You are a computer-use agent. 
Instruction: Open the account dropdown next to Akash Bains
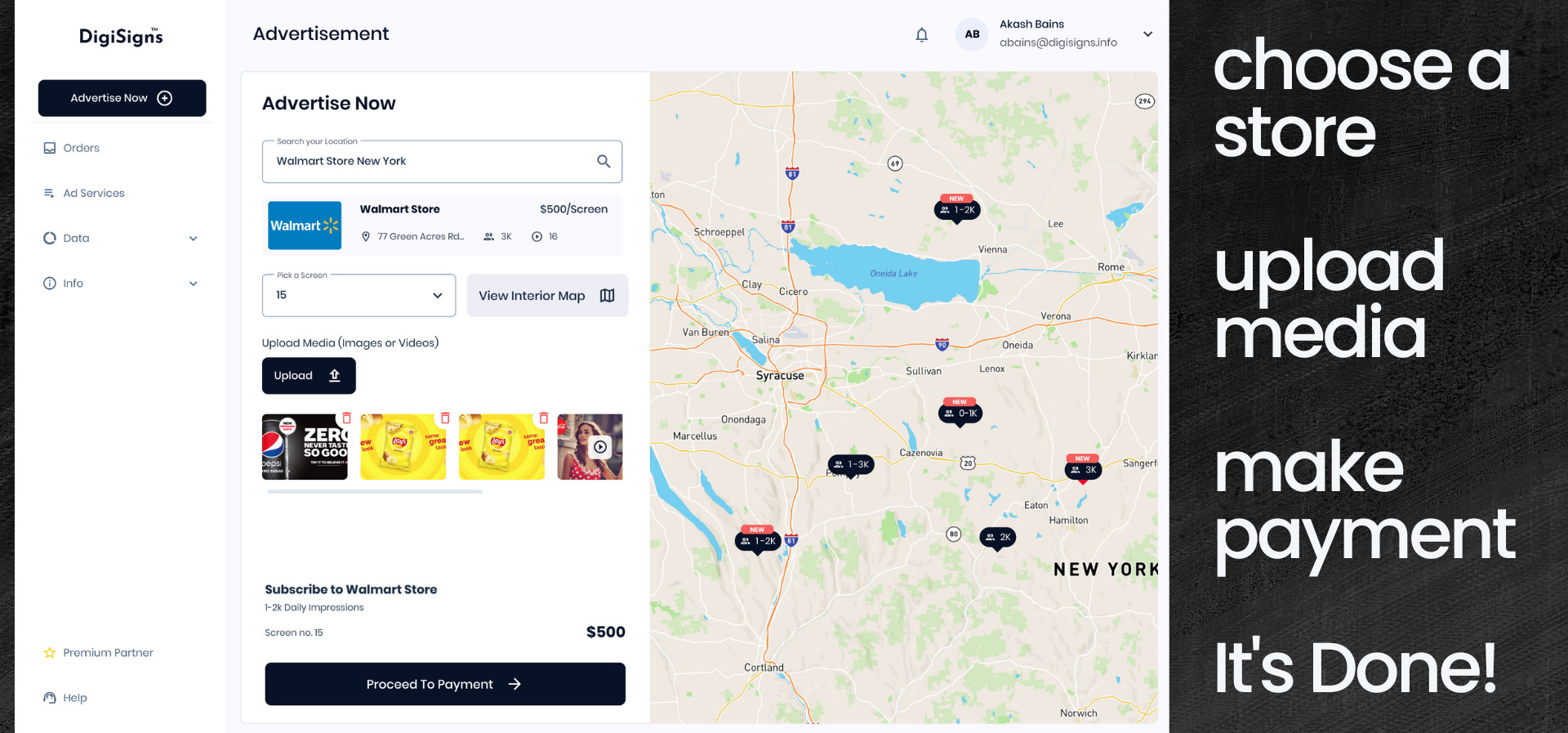(x=1147, y=34)
